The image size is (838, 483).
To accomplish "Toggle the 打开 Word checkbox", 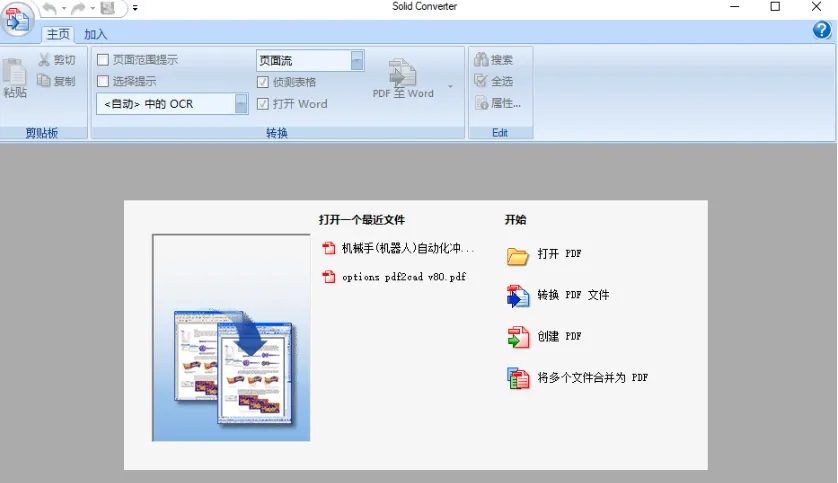I will [x=262, y=104].
